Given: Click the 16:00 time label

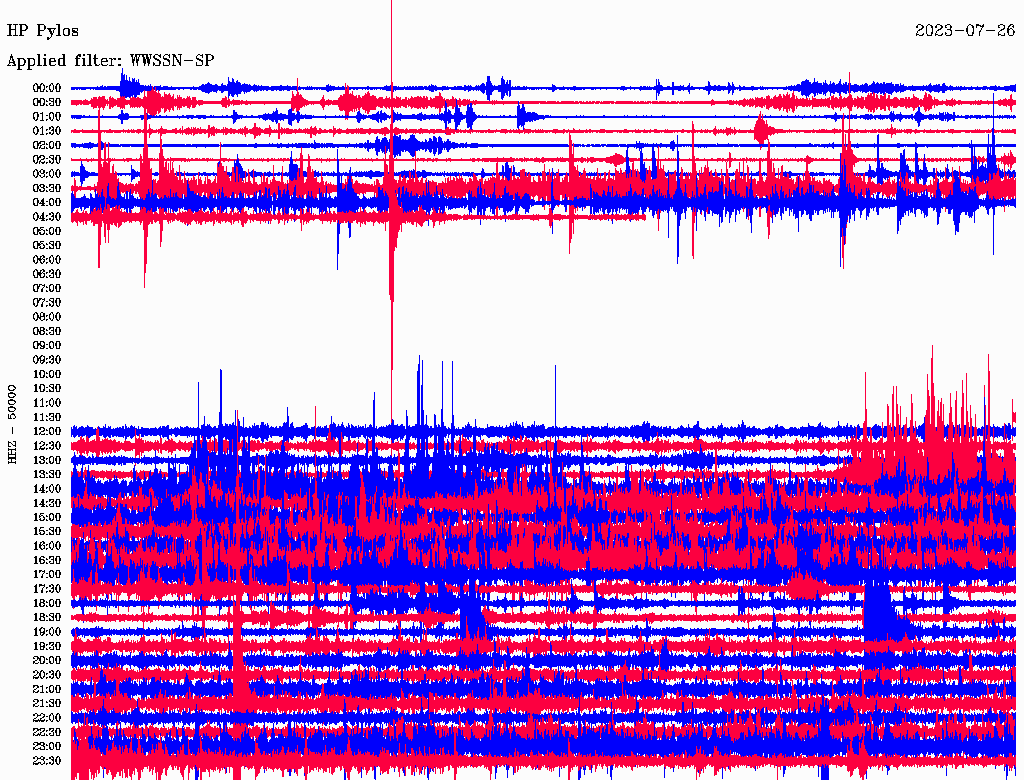Looking at the screenshot, I should (x=47, y=545).
